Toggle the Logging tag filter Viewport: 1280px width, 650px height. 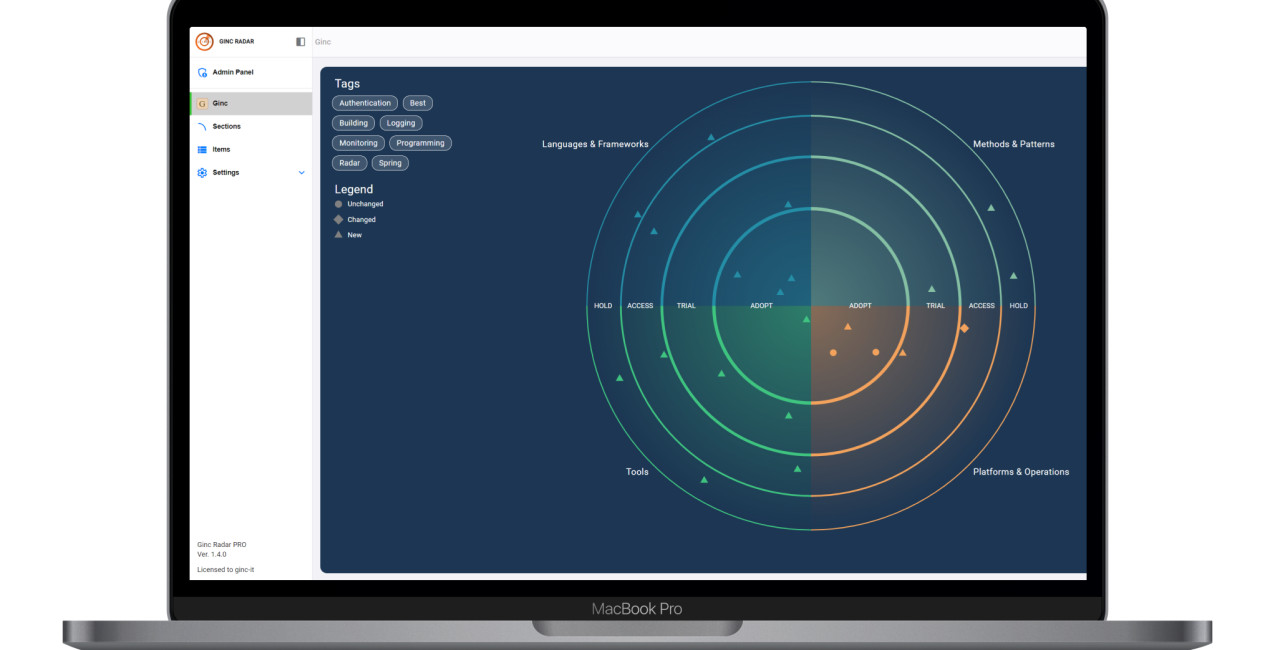point(401,123)
